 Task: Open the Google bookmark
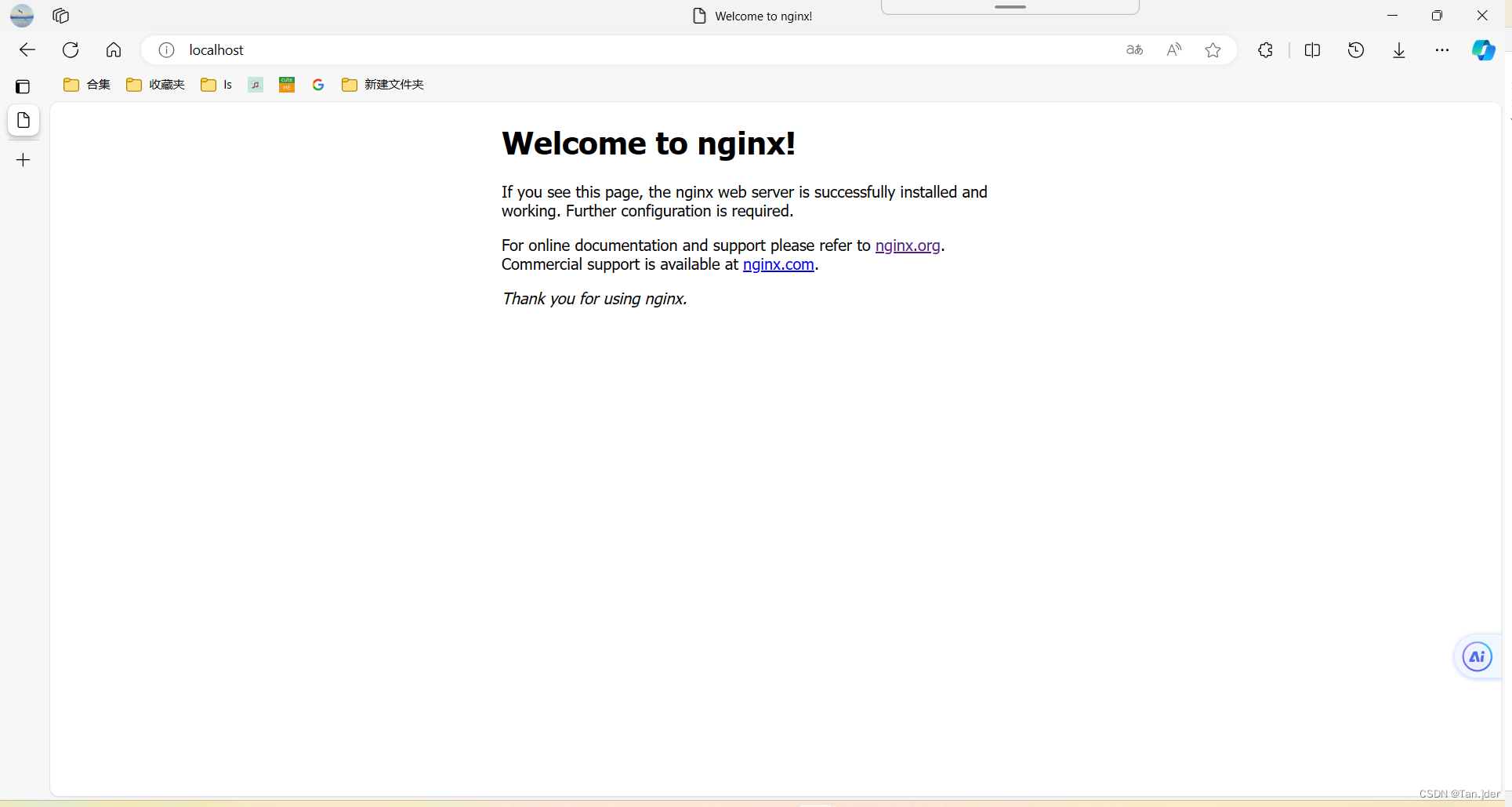coord(318,85)
